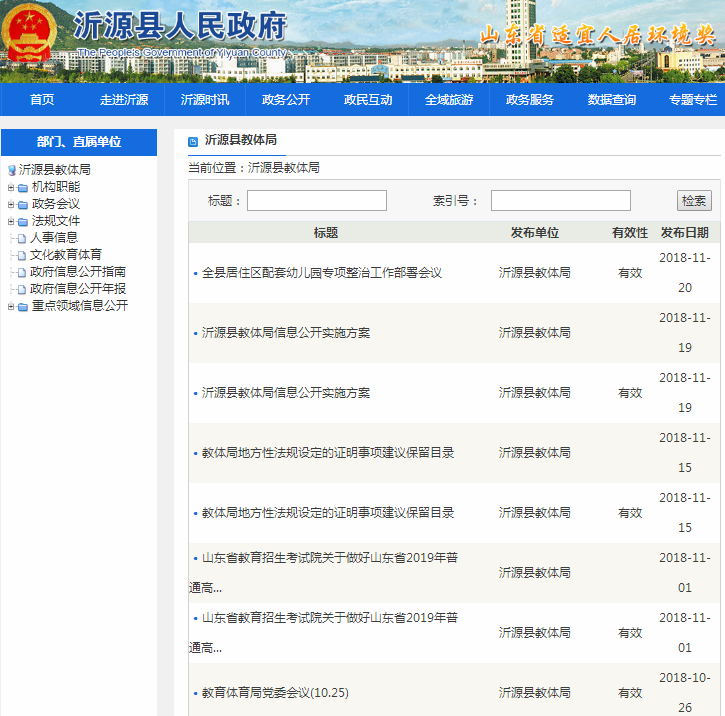This screenshot has width=725, height=716.
Task: Click the document icon beside 人事信息
Action: 21,239
